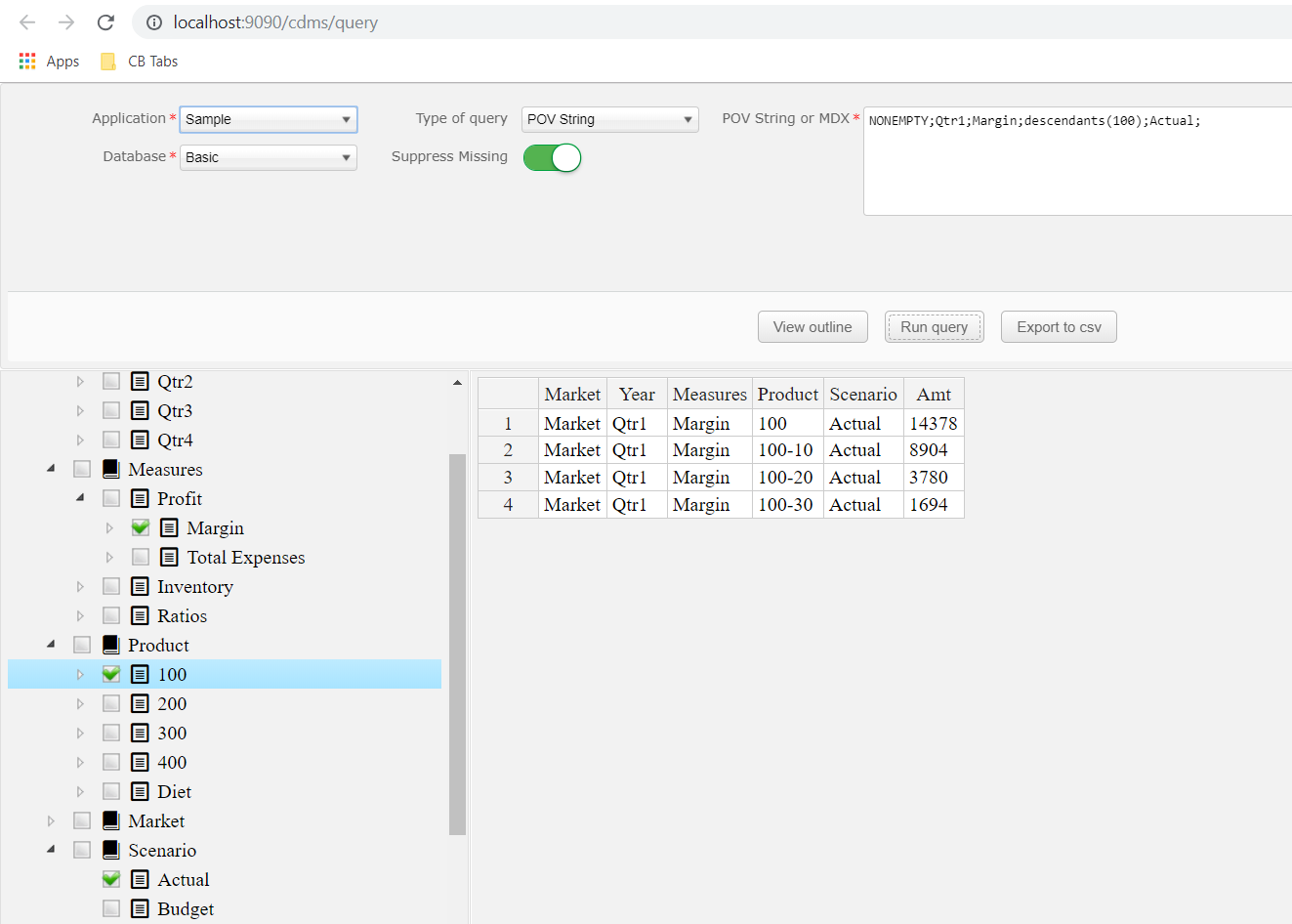Click the Export to csv button
The height and width of the screenshot is (924, 1292).
pyautogui.click(x=1059, y=326)
